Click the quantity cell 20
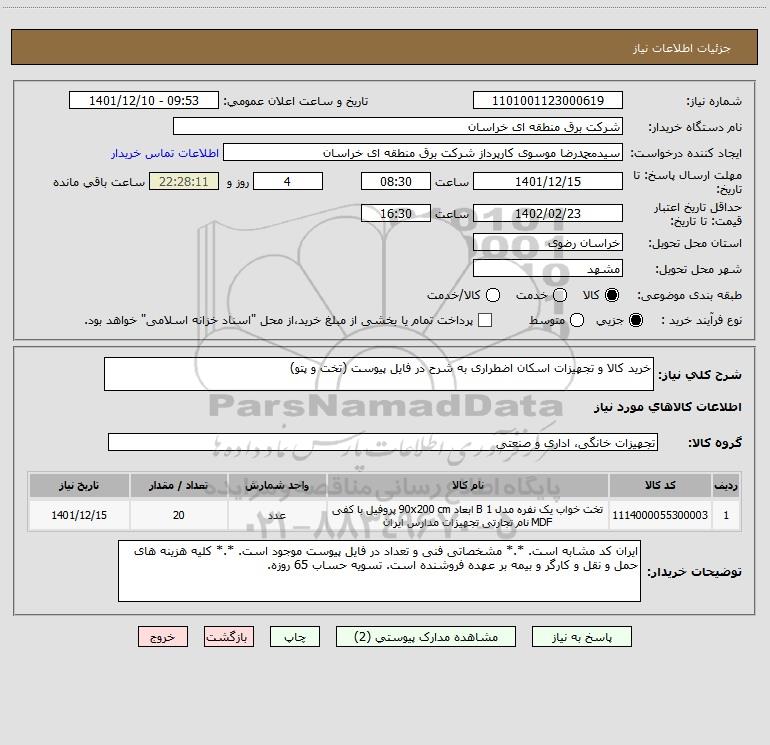The width and height of the screenshot is (770, 745). (178, 515)
